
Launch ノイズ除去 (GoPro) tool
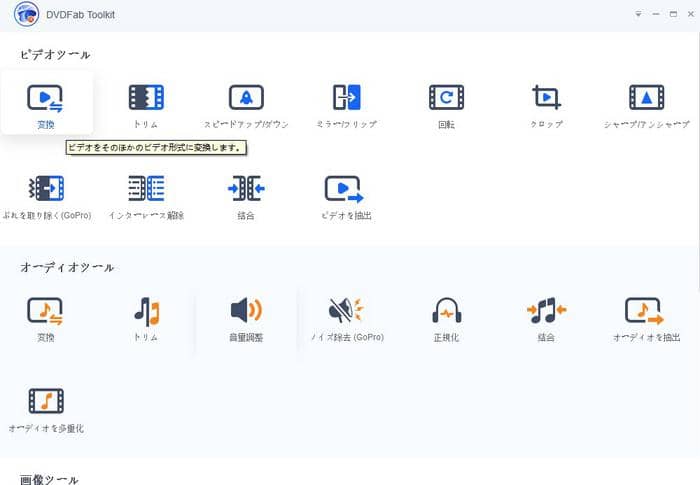(x=347, y=318)
